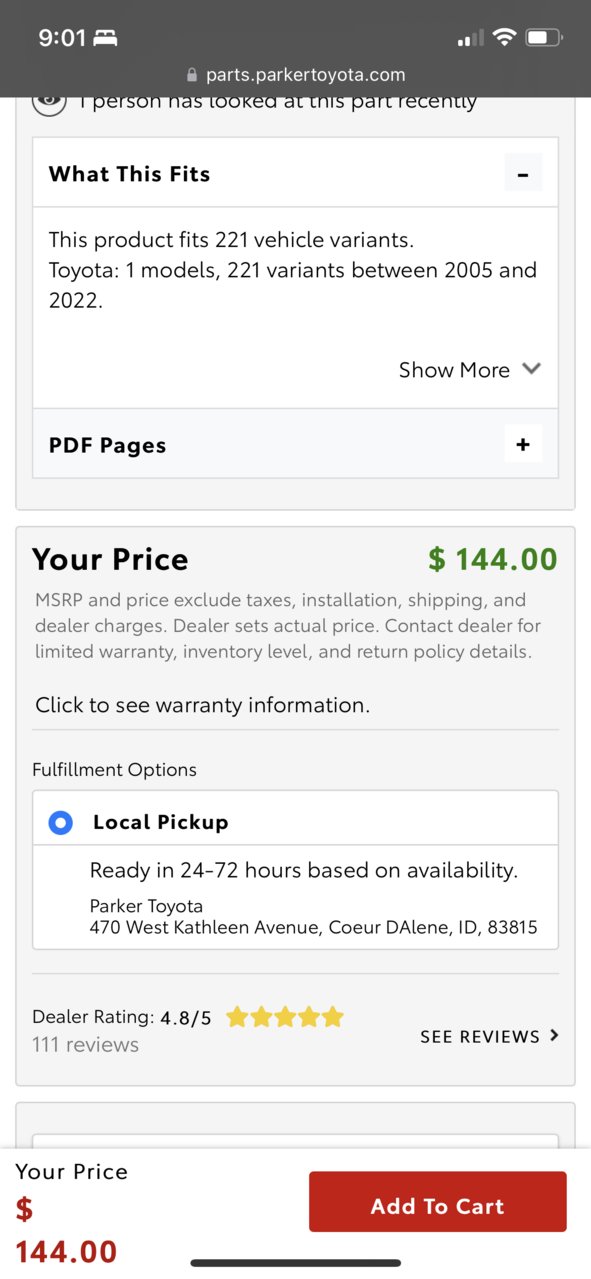Image resolution: width=591 pixels, height=1279 pixels.
Task: Select the Local Pickup radio button
Action: 61,823
